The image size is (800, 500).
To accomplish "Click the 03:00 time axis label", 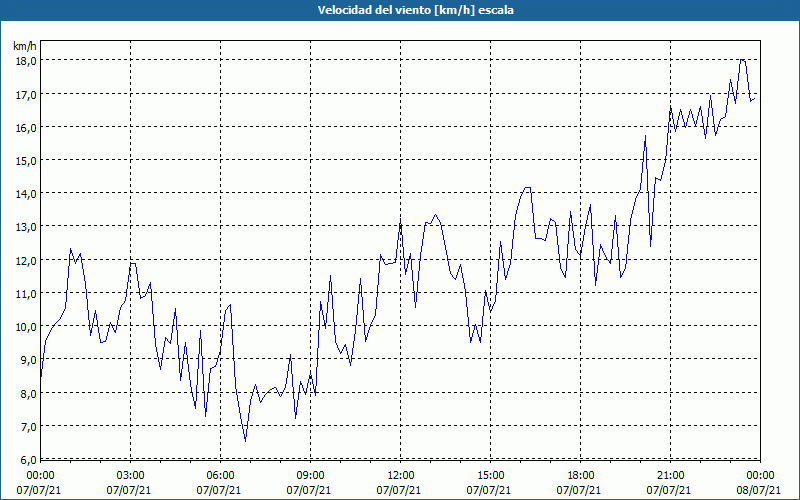I will tap(131, 476).
